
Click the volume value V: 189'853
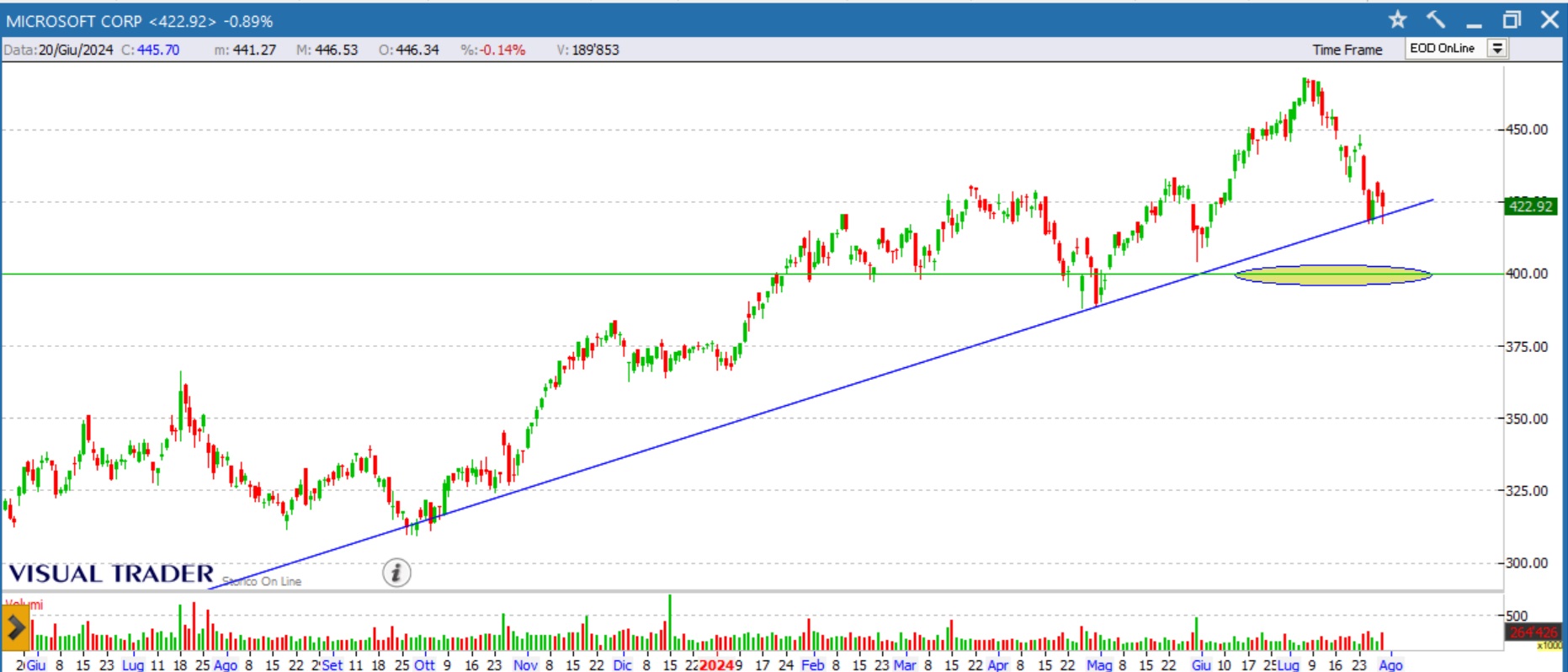588,50
